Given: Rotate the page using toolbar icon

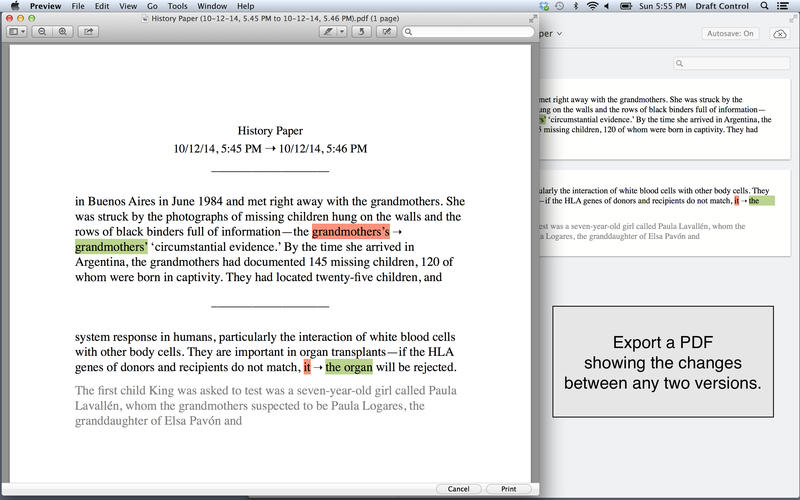Looking at the screenshot, I should point(361,32).
